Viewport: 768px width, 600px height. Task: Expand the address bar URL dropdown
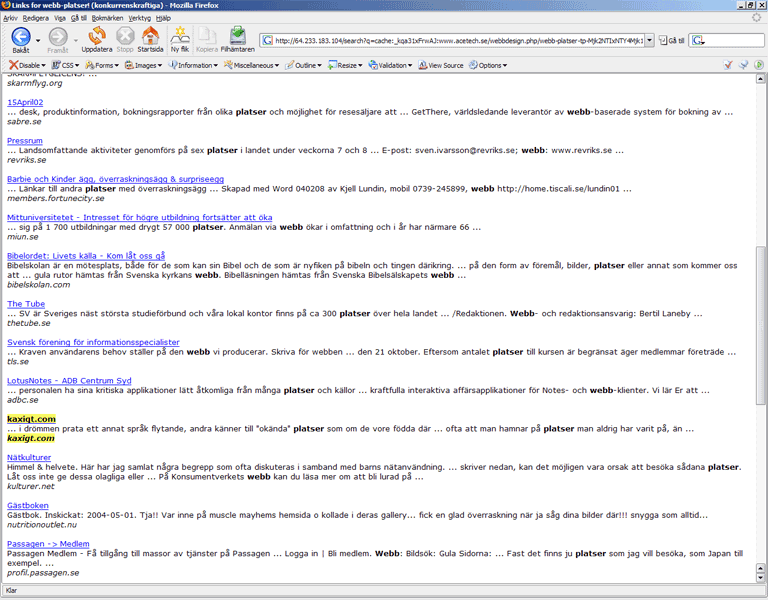pos(649,41)
